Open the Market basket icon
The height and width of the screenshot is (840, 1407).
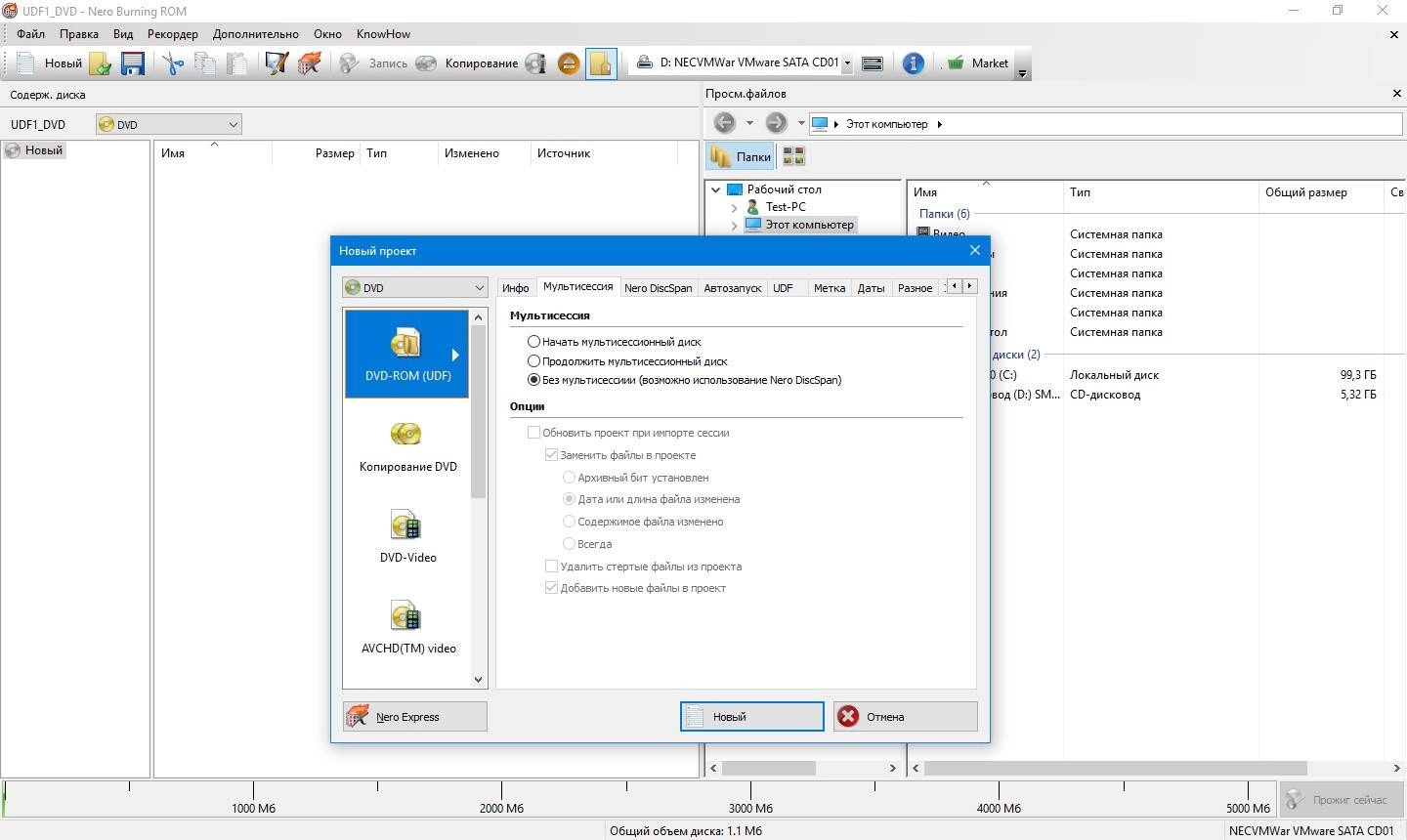coord(956,63)
